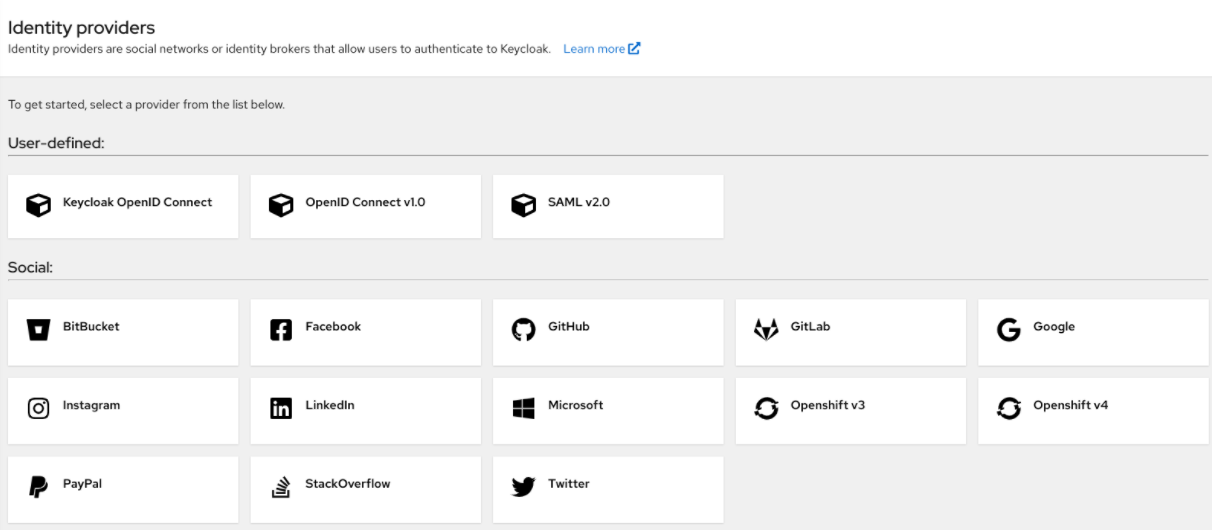Click the external link icon beside Learn more
The height and width of the screenshot is (530, 1212).
pyautogui.click(x=634, y=49)
